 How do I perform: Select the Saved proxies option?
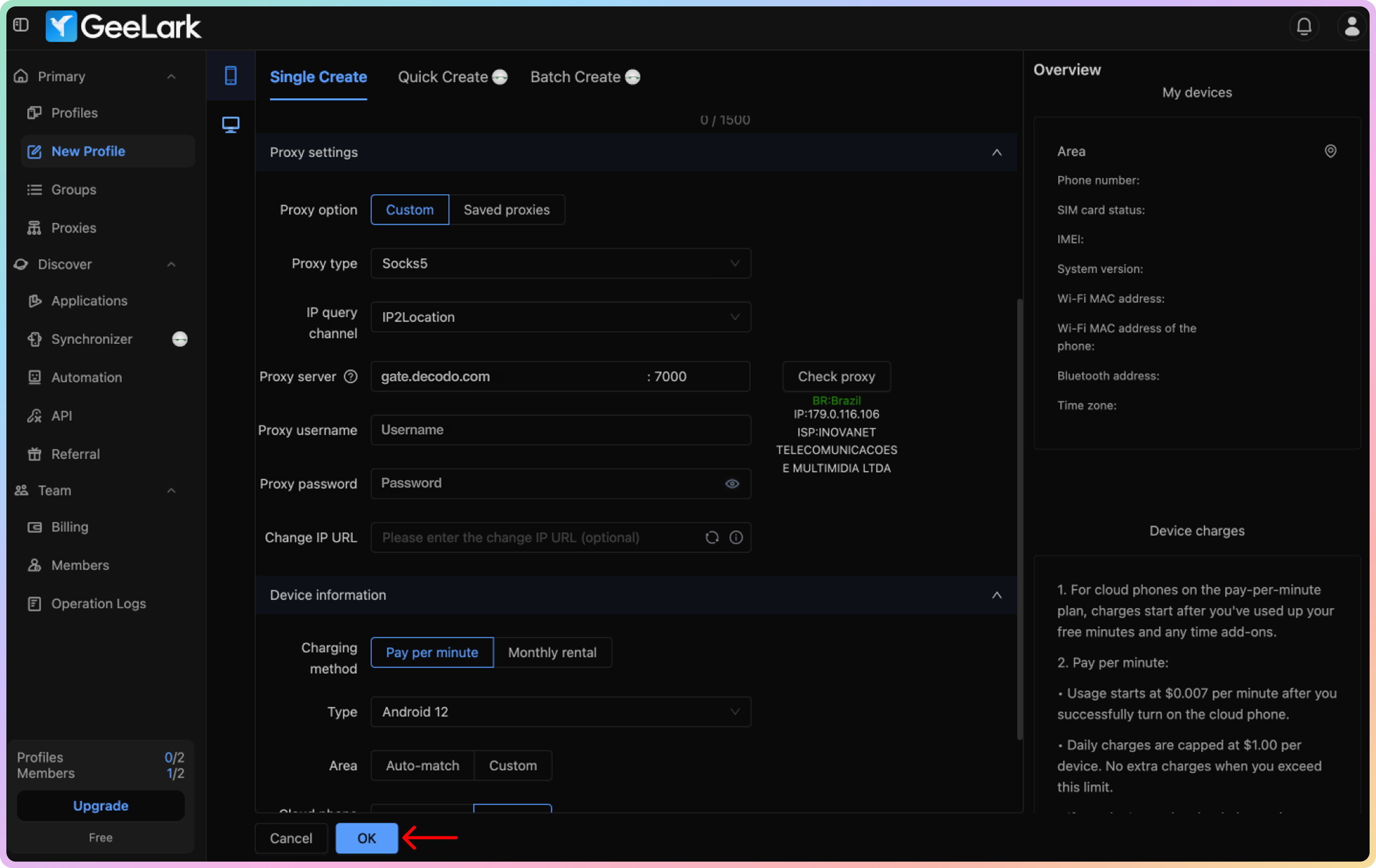506,209
